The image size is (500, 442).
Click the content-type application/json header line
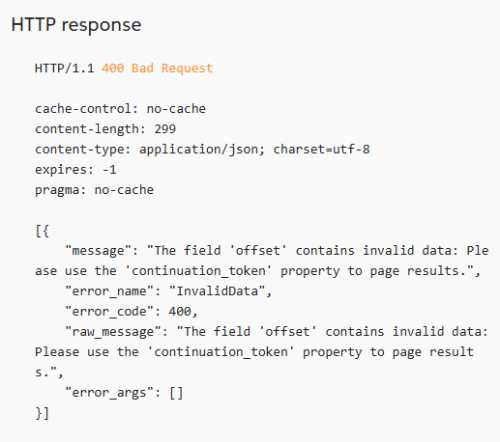click(202, 150)
